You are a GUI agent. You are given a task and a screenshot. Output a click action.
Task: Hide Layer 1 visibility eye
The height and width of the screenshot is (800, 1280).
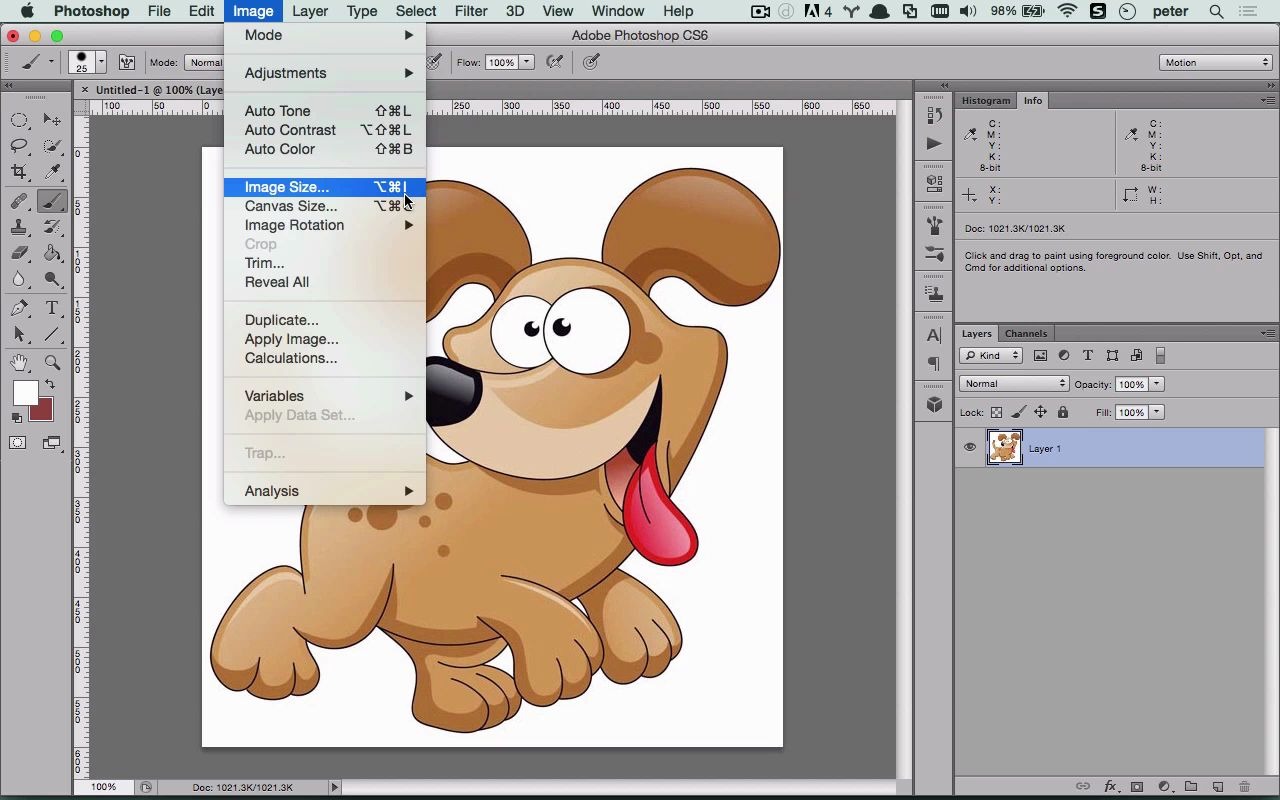pyautogui.click(x=969, y=448)
